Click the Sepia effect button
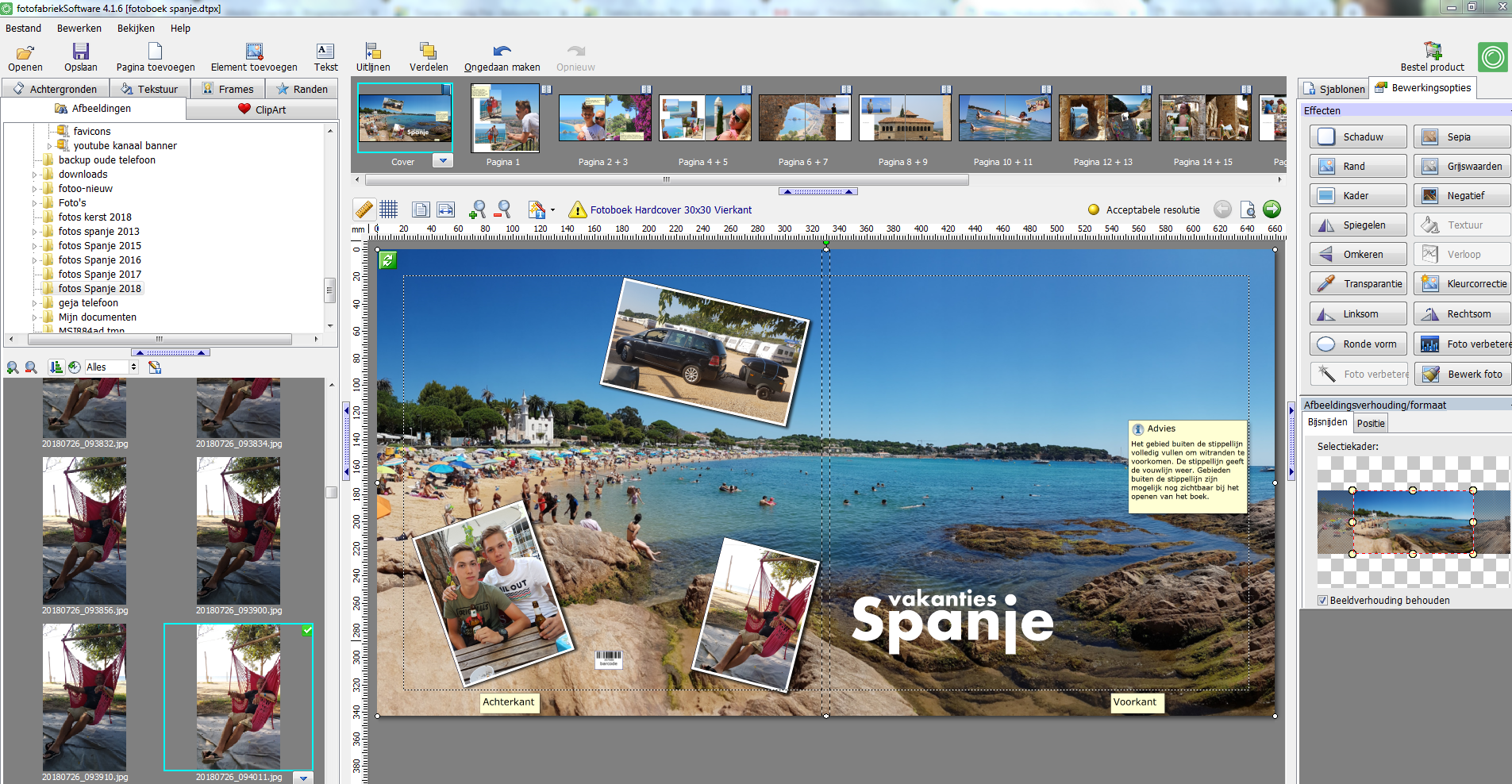This screenshot has height=784, width=1512. [x=1460, y=137]
